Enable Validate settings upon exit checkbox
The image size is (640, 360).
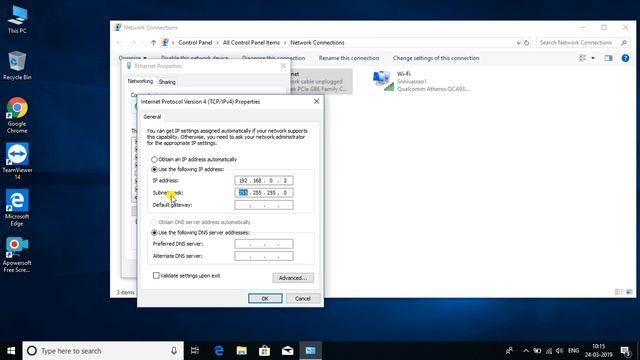(156, 276)
